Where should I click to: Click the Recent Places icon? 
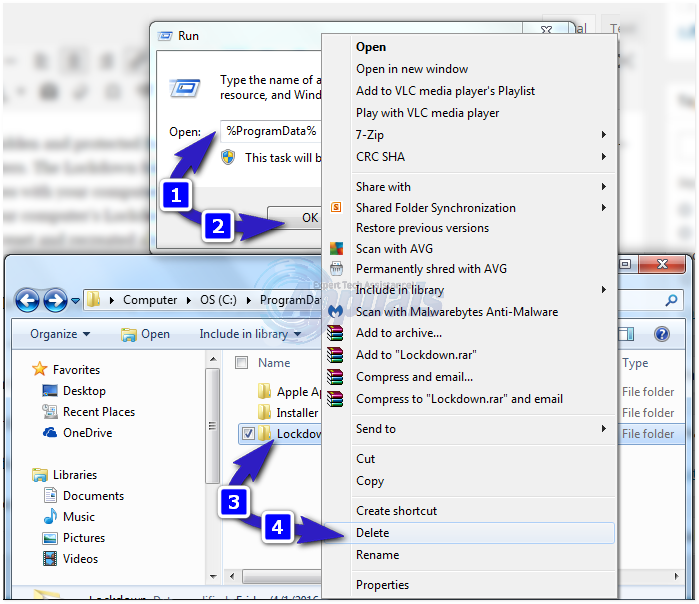coord(50,411)
